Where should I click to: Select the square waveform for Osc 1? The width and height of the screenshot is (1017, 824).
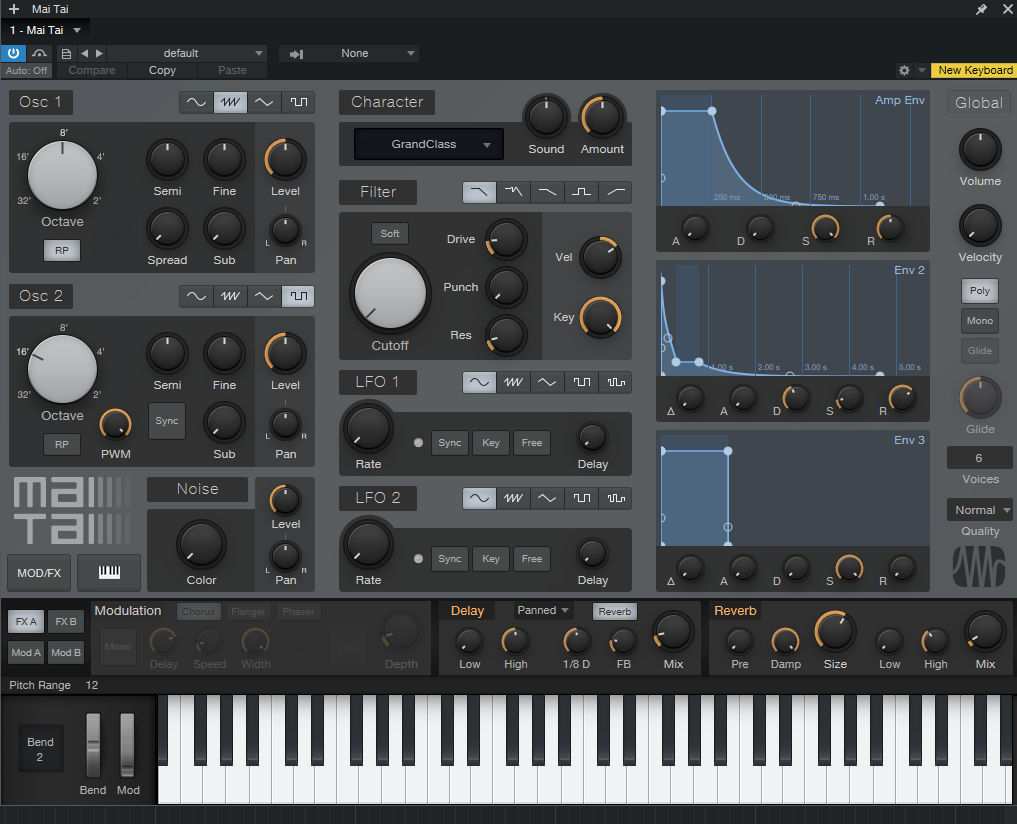click(x=298, y=102)
